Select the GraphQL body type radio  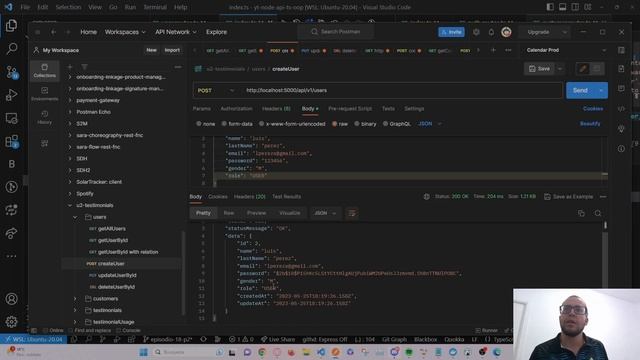[385, 124]
